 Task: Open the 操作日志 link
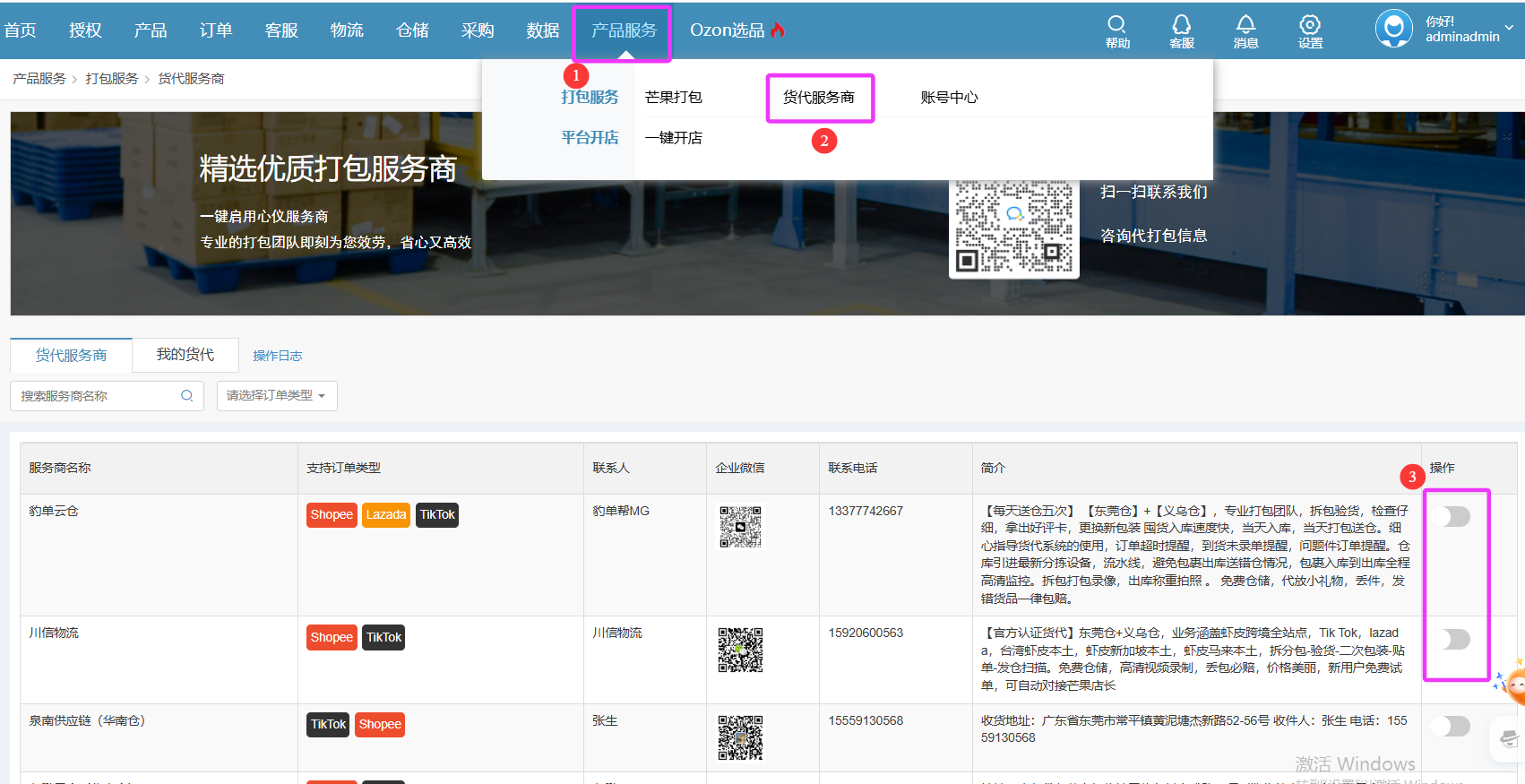tap(278, 356)
